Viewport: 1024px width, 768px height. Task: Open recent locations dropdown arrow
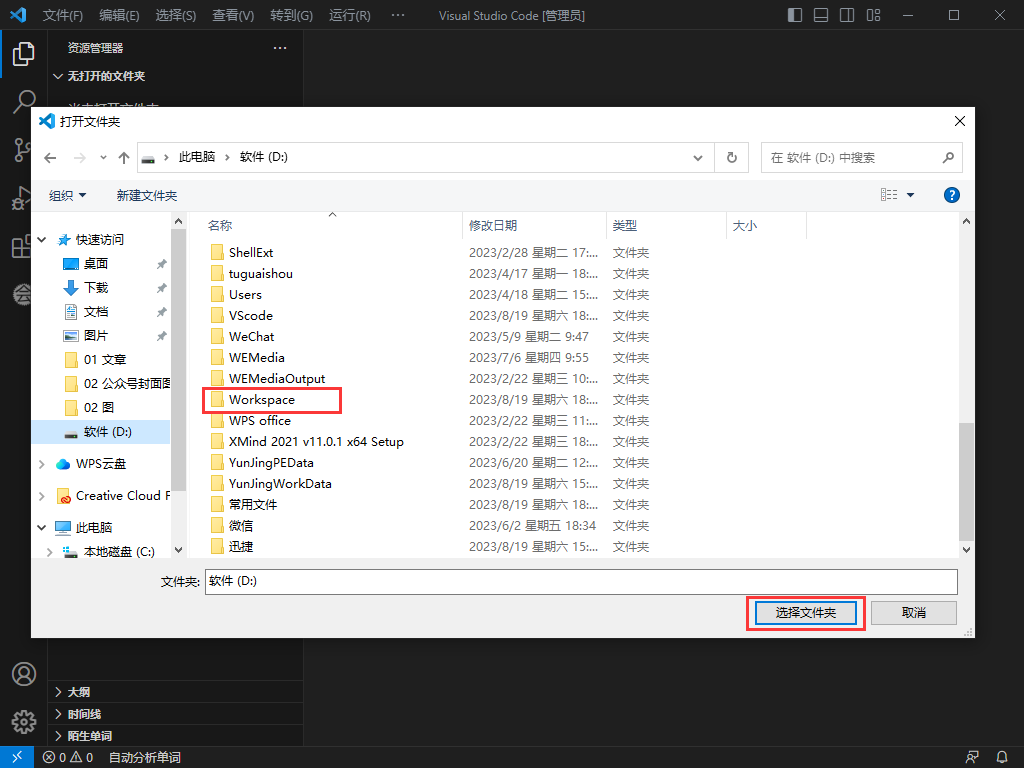[x=103, y=157]
